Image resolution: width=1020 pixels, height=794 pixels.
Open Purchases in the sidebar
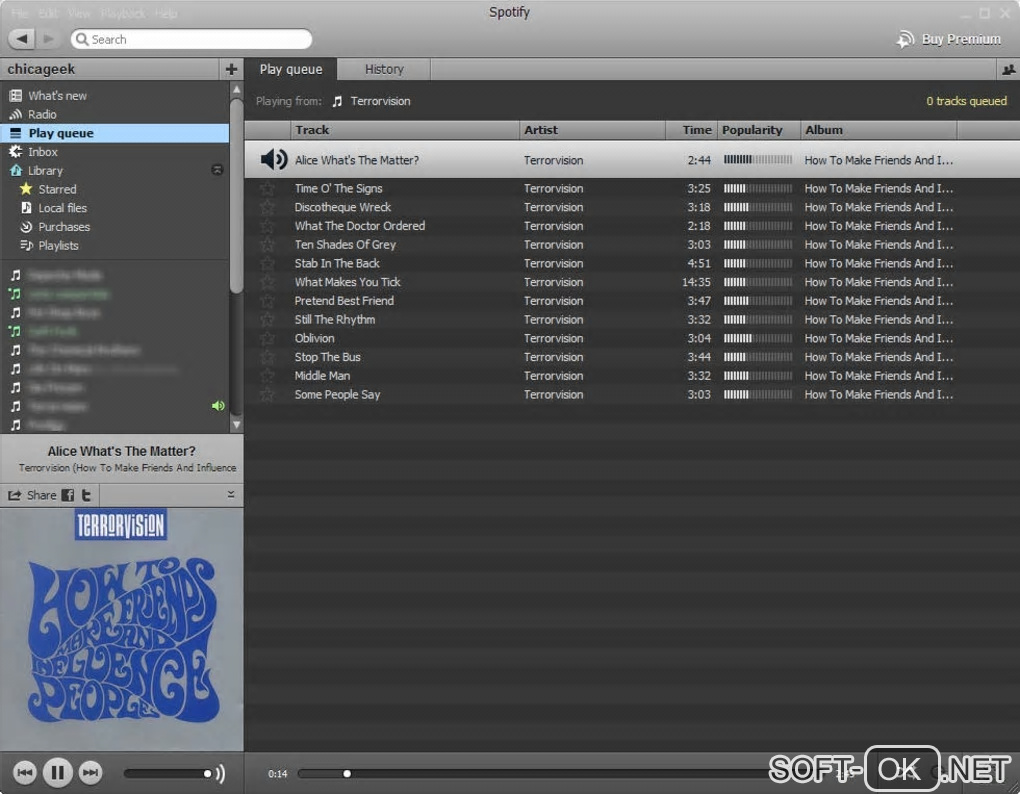point(64,227)
